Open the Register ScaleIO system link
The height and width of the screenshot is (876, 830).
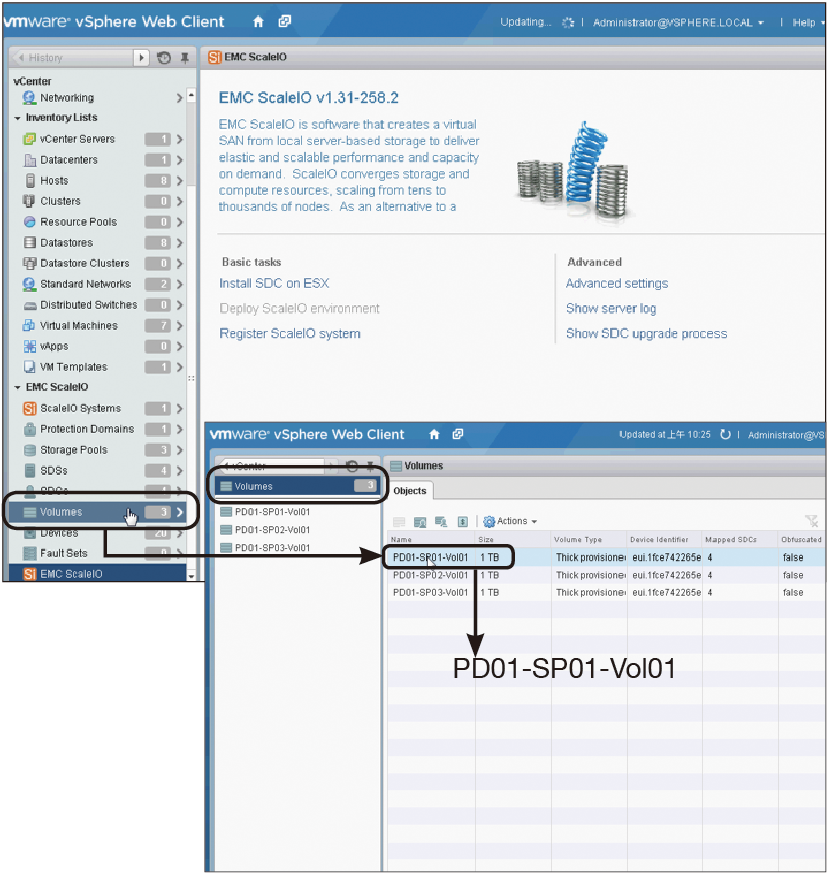tap(290, 334)
